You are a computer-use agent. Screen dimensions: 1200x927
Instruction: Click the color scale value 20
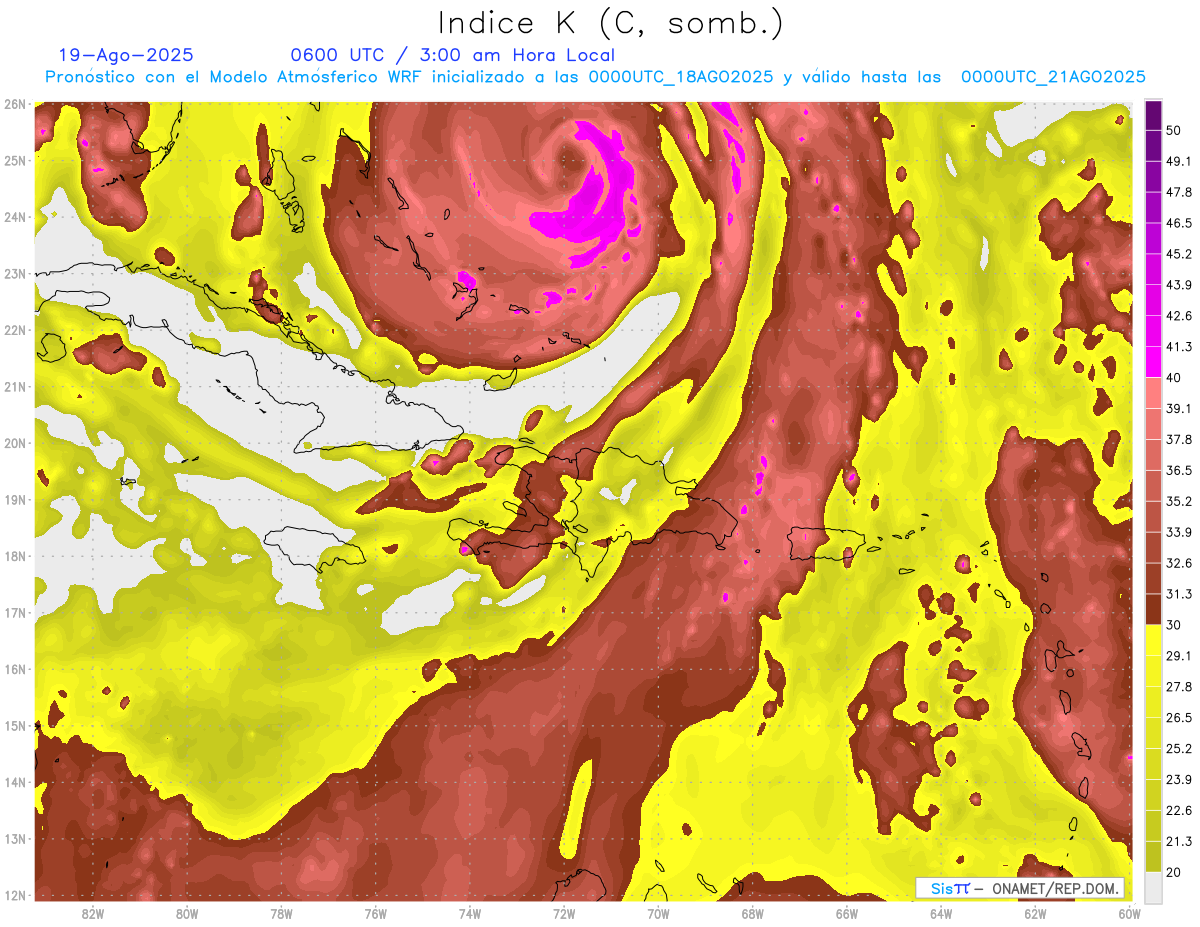1175,872
